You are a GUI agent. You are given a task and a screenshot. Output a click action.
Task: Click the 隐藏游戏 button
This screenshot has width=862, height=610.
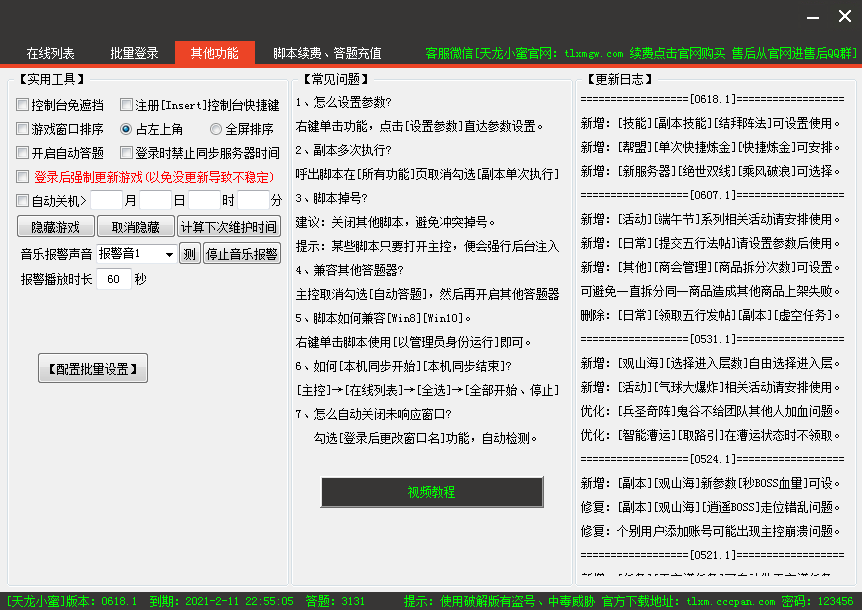click(56, 227)
